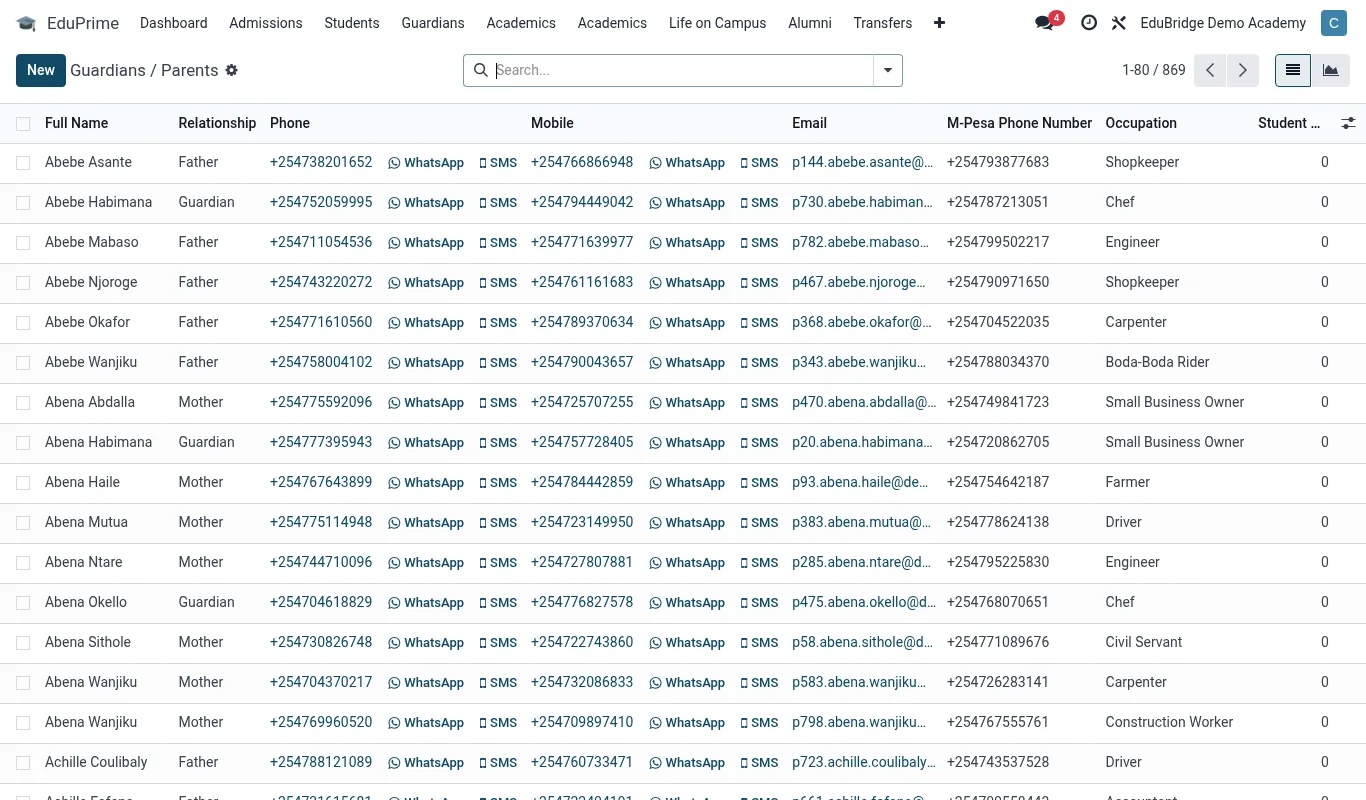Open the activities clock icon
Viewport: 1366px width, 800px height.
(1089, 23)
